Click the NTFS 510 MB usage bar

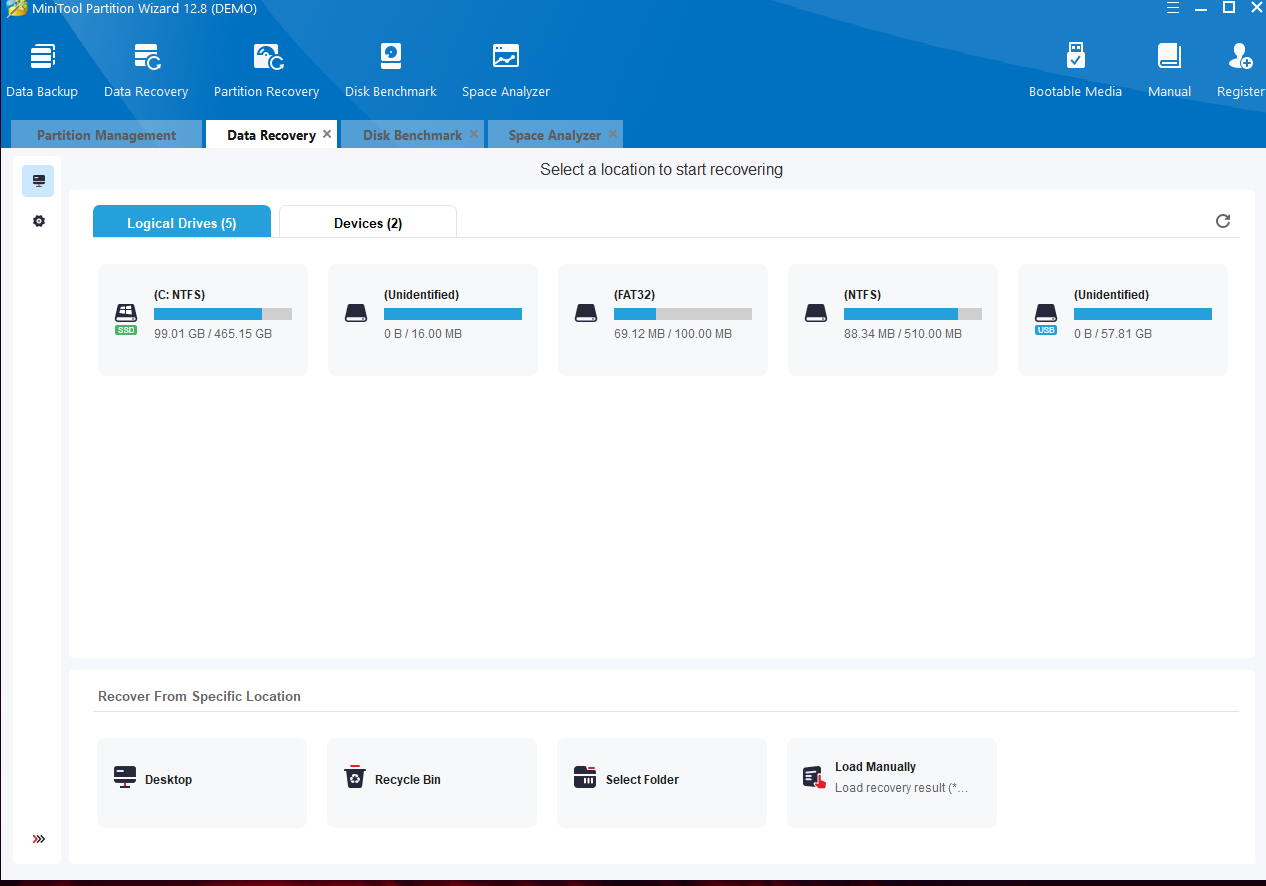click(x=913, y=314)
